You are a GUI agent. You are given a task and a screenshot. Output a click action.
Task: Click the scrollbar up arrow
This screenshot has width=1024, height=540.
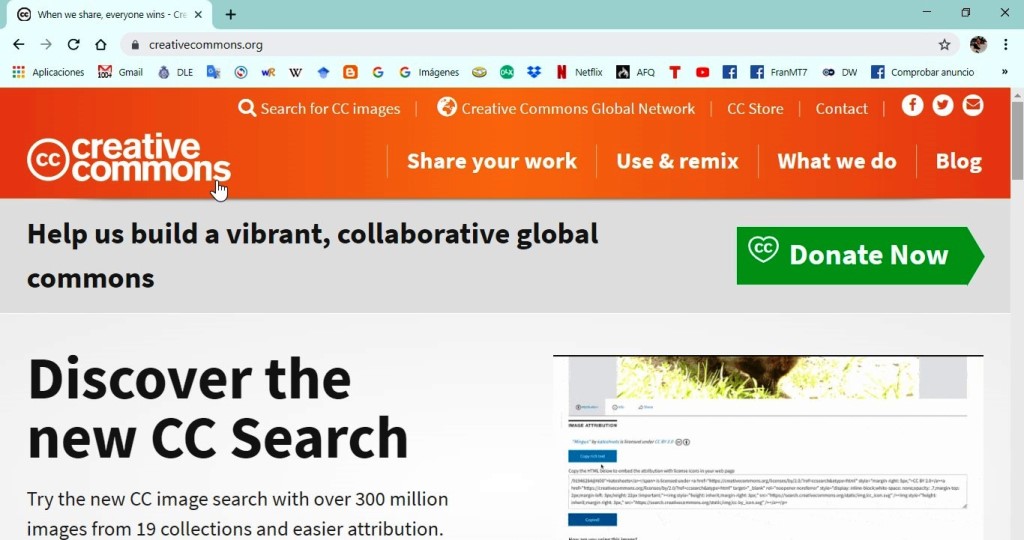(1017, 95)
